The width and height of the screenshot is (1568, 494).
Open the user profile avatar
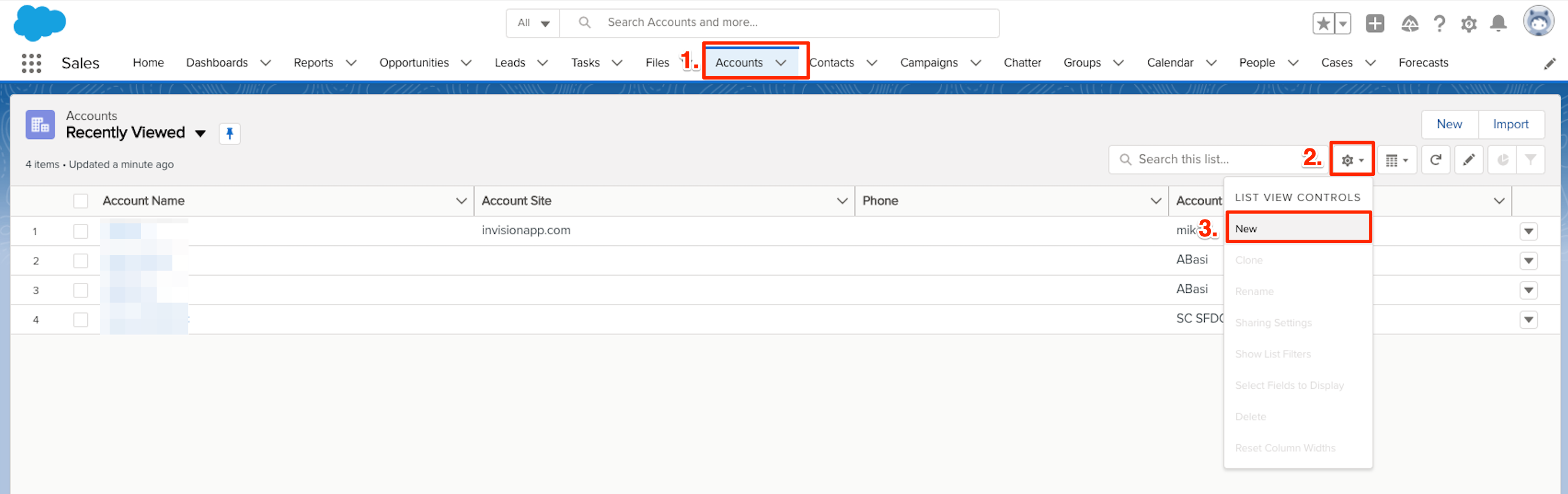[x=1538, y=22]
